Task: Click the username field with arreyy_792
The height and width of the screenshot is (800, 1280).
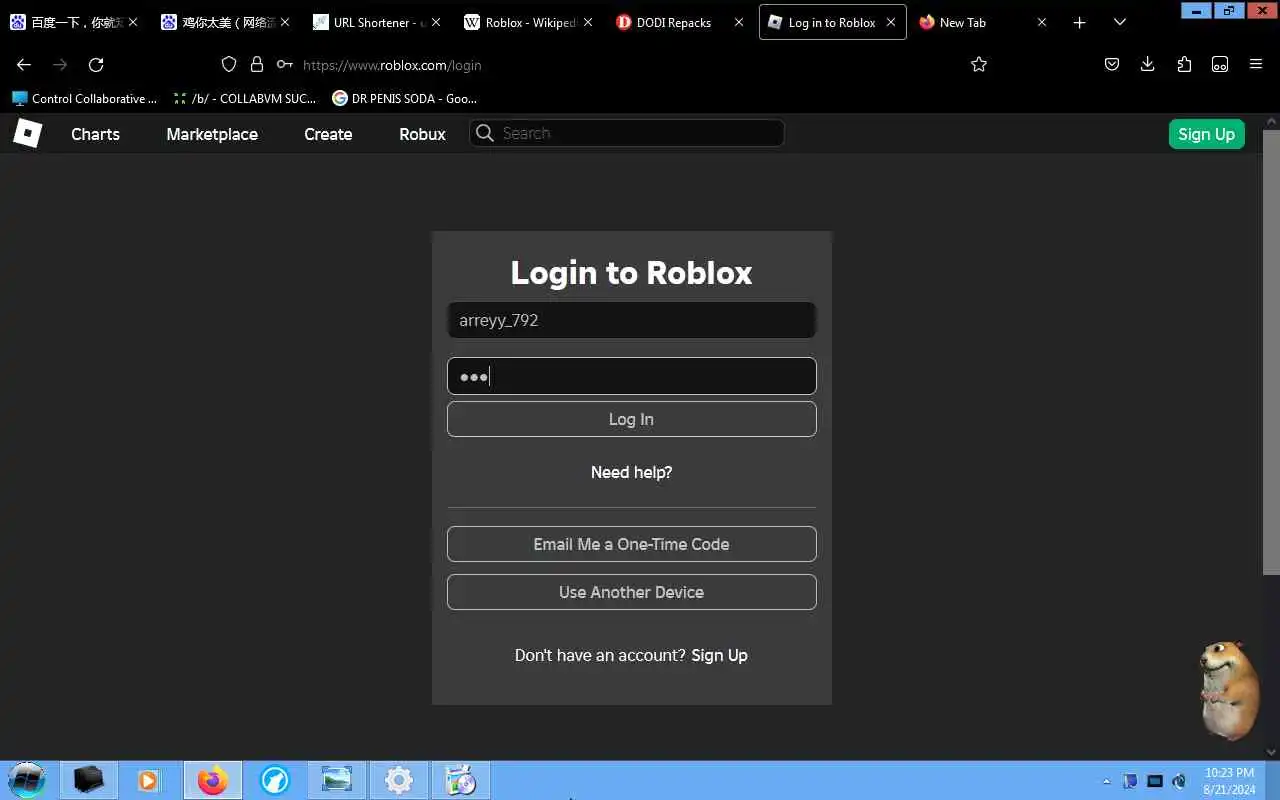Action: [631, 320]
